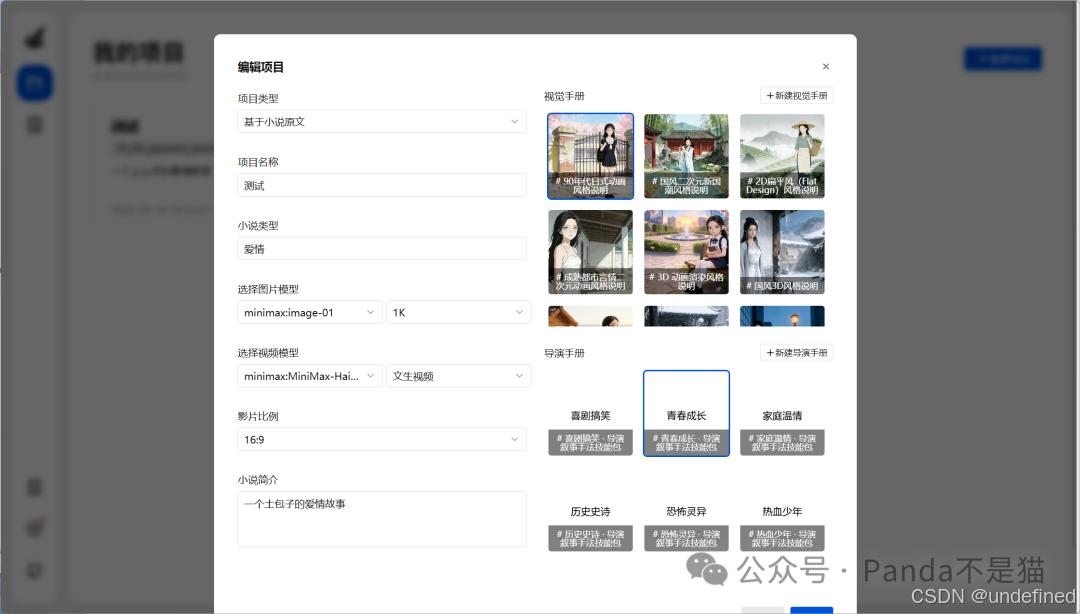The height and width of the screenshot is (614, 1080).
Task: Open the minimax:image-01 image model dropdown
Action: point(309,312)
